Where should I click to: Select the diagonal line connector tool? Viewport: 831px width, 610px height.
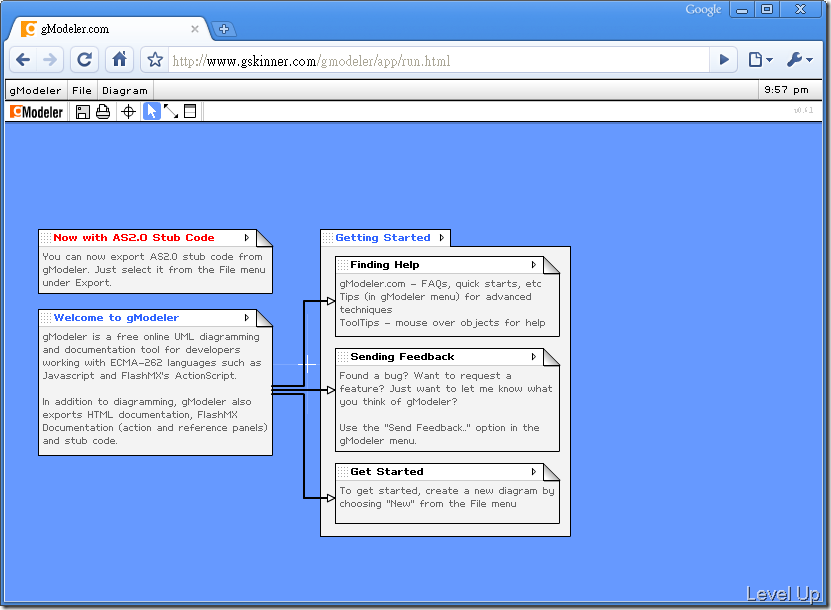tap(171, 111)
